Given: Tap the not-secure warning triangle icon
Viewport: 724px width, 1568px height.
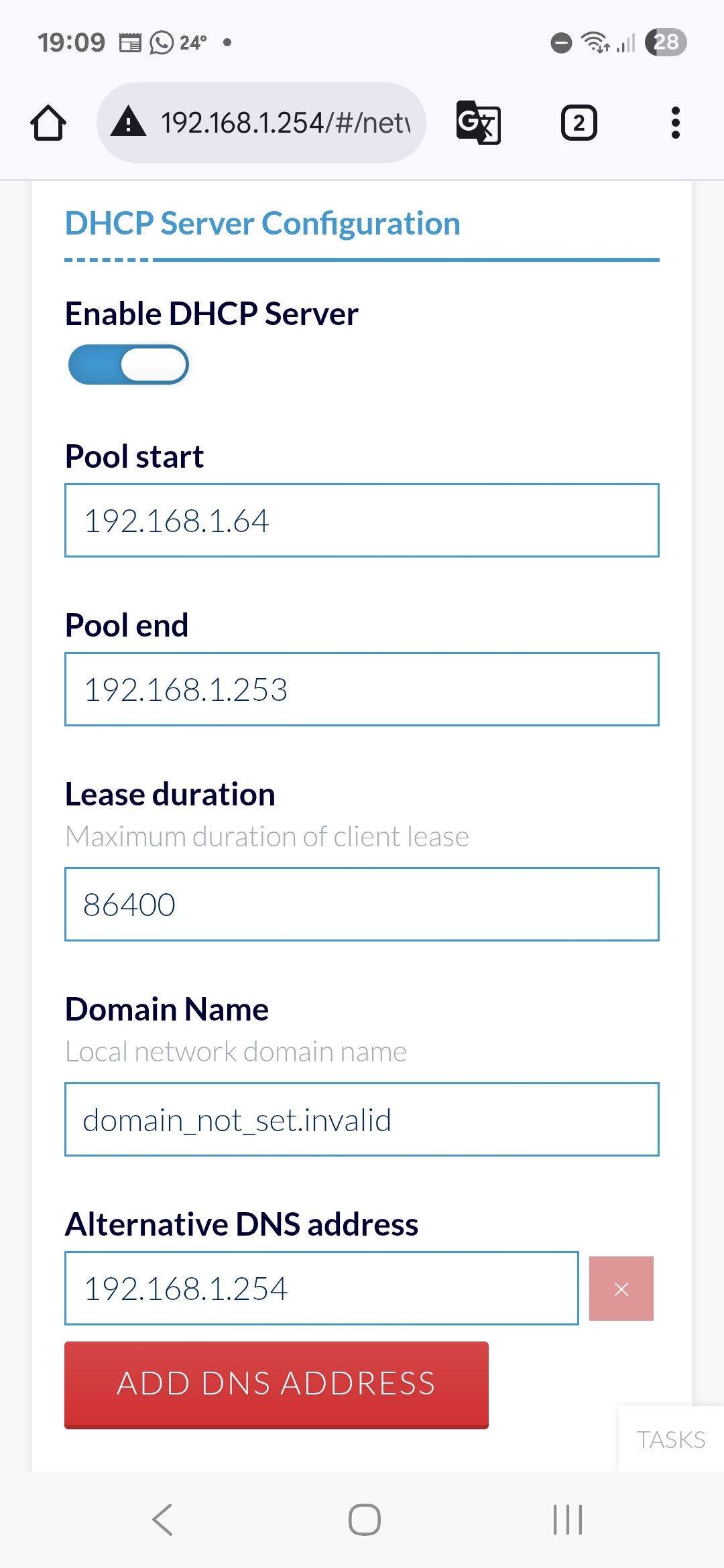Looking at the screenshot, I should [x=128, y=122].
